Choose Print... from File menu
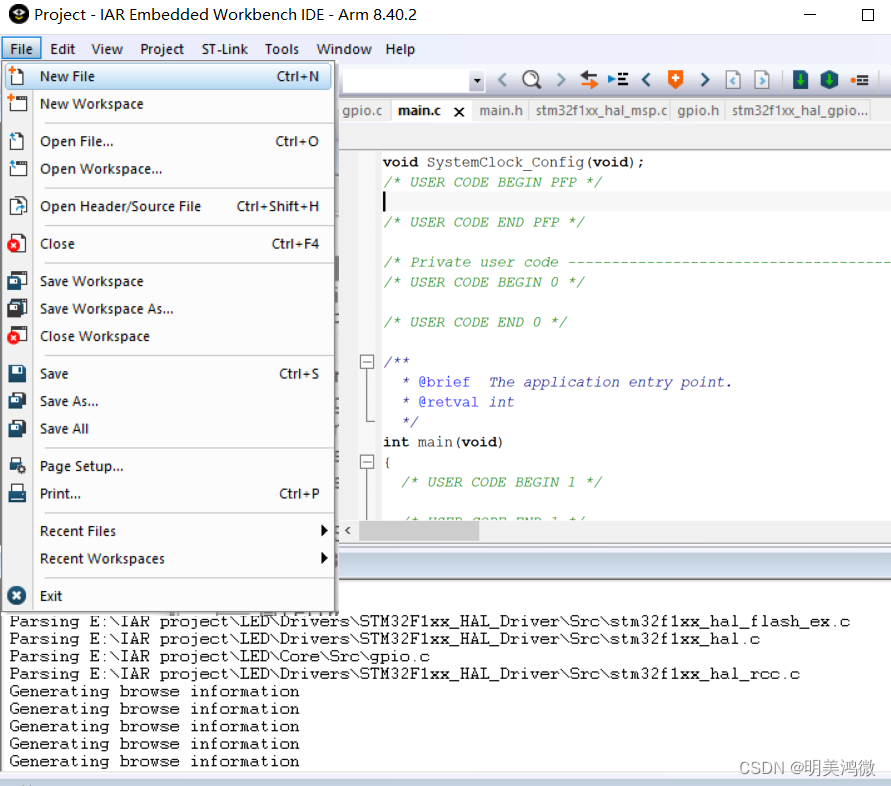891x786 pixels. coord(168,493)
